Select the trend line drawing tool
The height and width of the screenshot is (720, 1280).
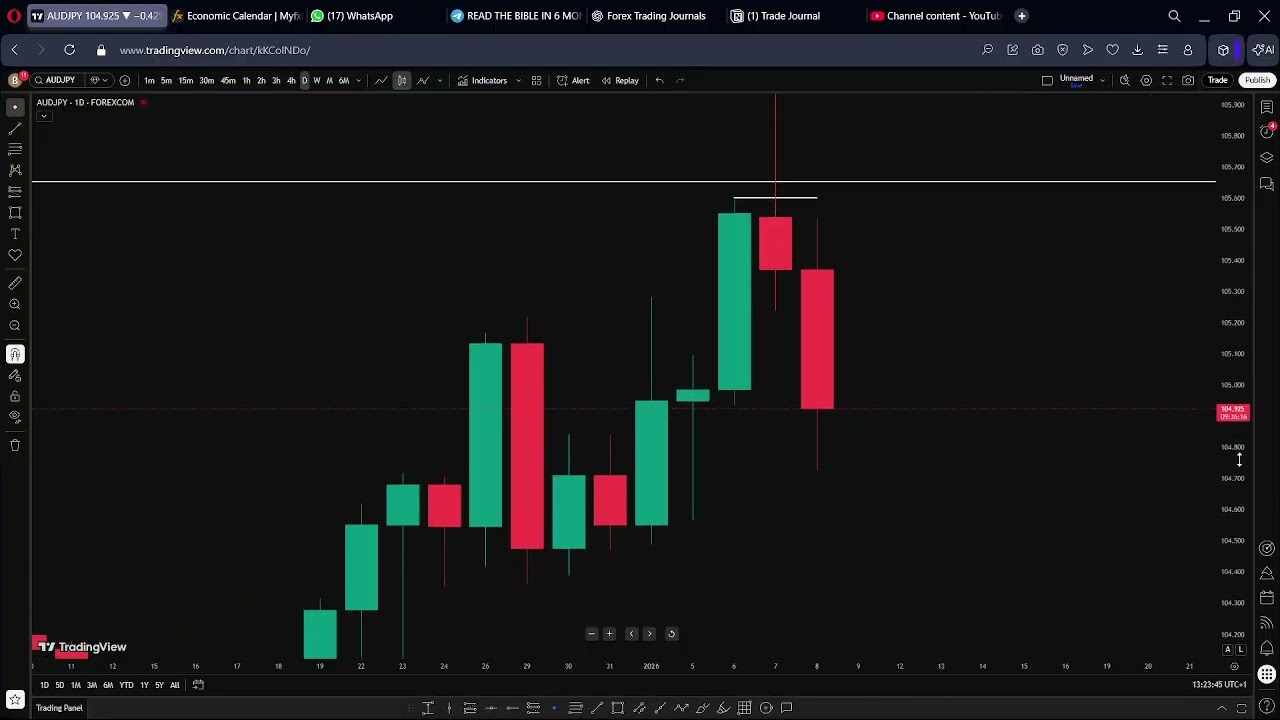(x=15, y=128)
